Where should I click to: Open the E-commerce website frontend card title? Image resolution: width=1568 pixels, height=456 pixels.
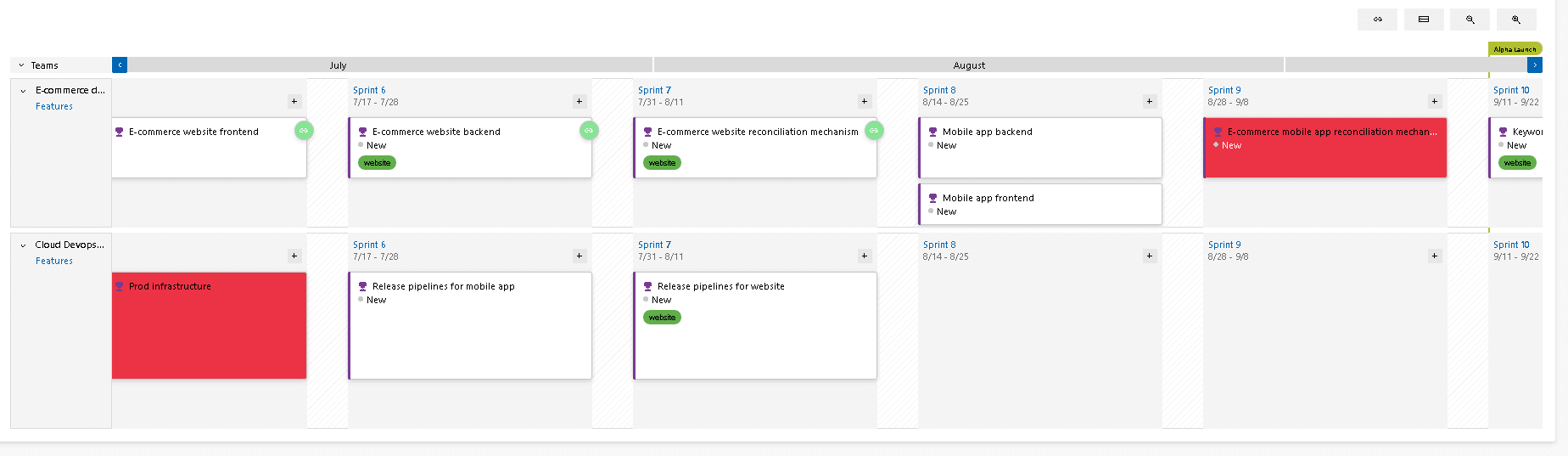[193, 132]
